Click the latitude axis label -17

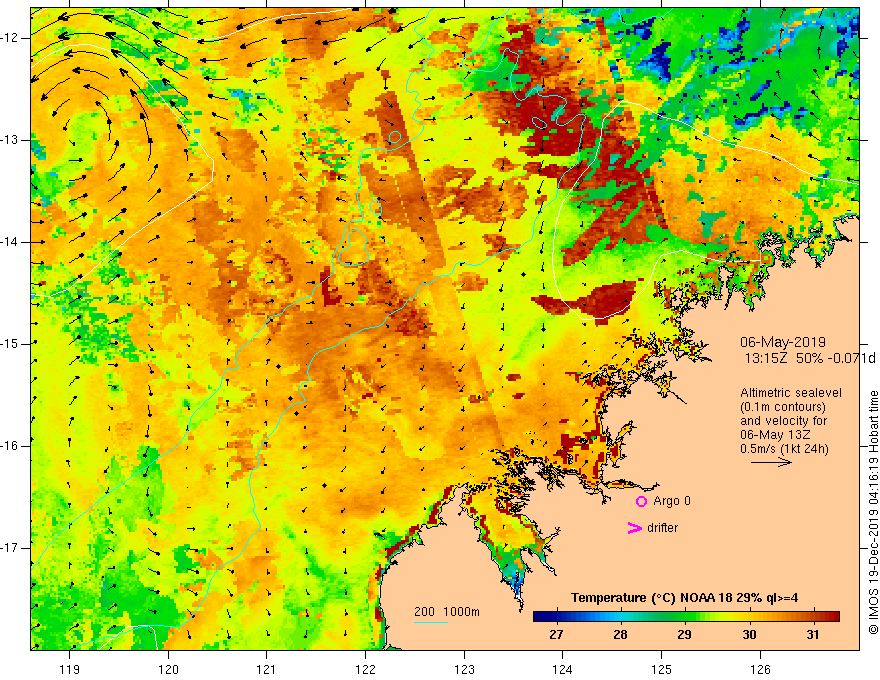(11, 548)
